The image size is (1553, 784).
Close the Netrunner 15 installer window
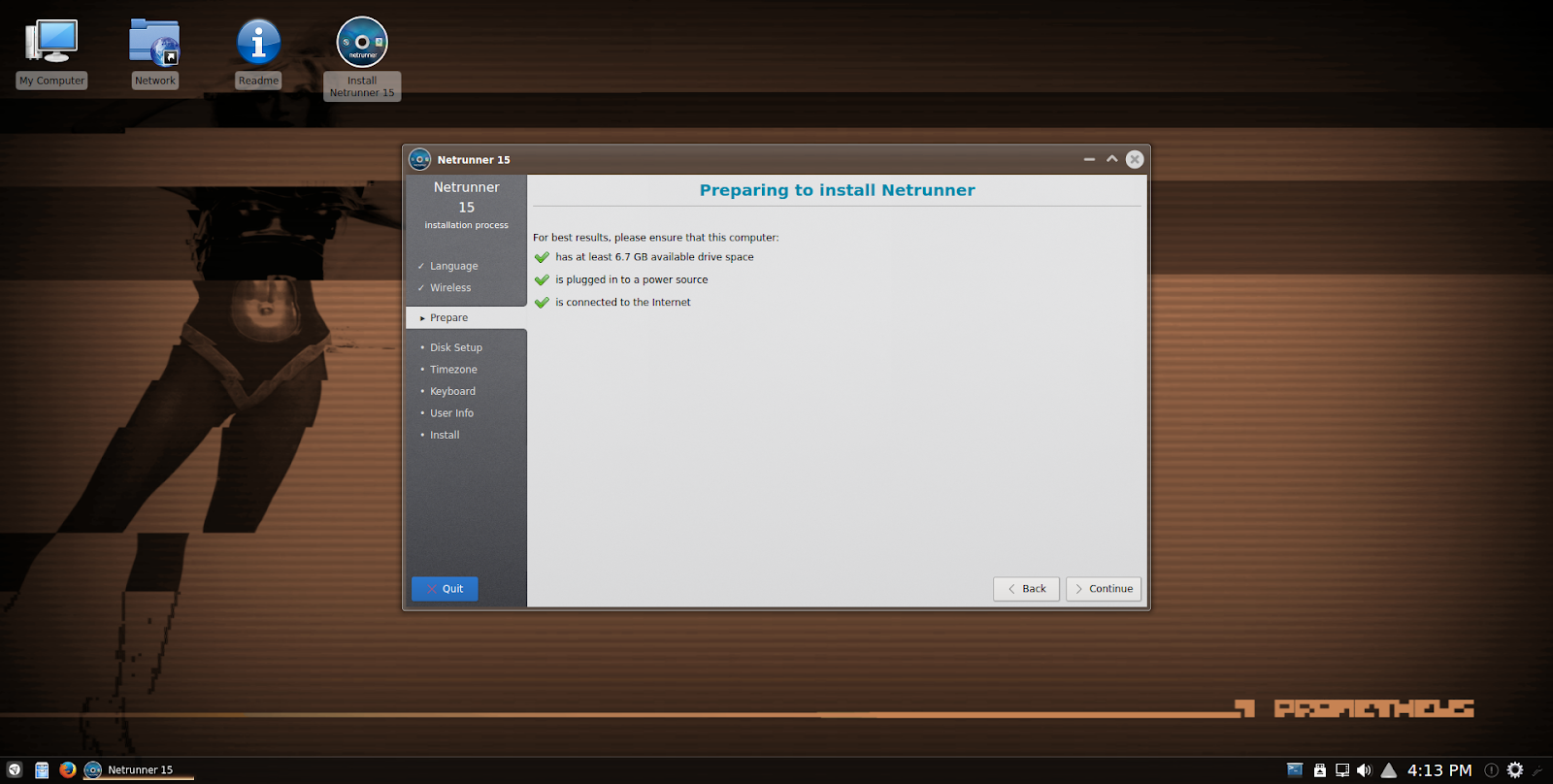(x=1135, y=159)
